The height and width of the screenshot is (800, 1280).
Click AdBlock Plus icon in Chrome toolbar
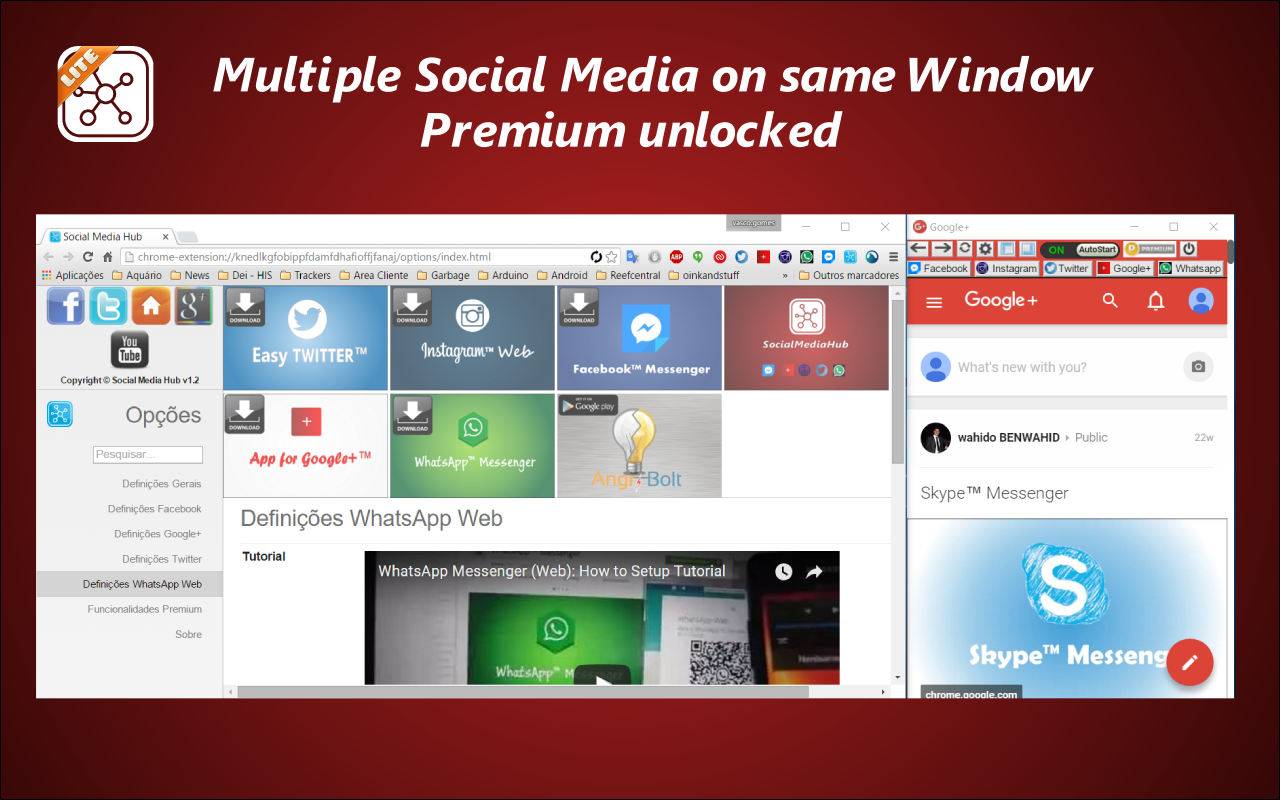[676, 257]
